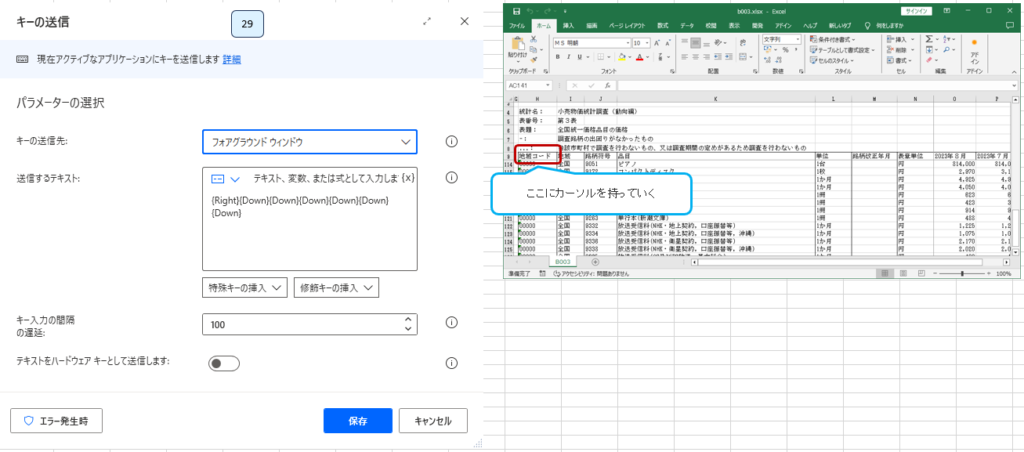Click the Bold button in Excel ribbon
Screen dimensions: 1024x452
tap(558, 57)
